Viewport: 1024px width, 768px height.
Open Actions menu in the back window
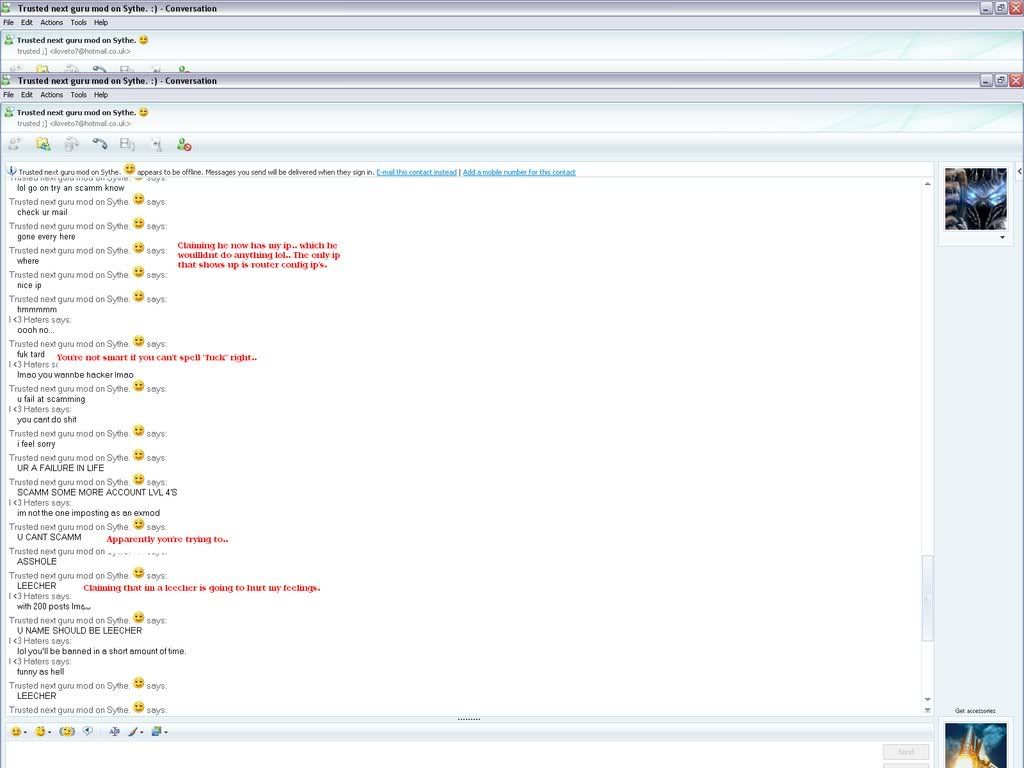[x=52, y=22]
